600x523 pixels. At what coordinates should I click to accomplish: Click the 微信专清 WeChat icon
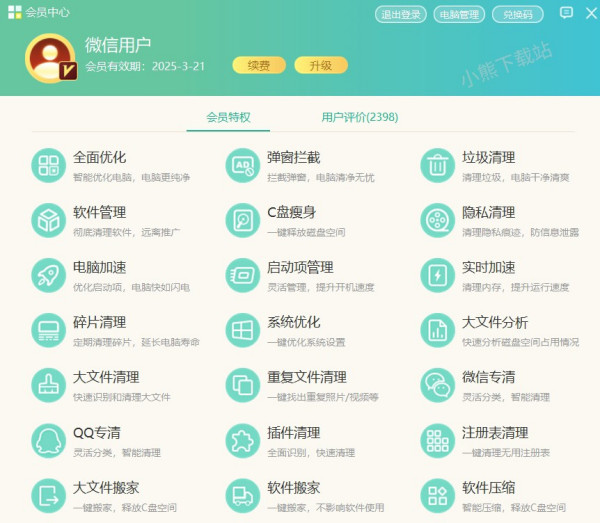pyautogui.click(x=438, y=386)
